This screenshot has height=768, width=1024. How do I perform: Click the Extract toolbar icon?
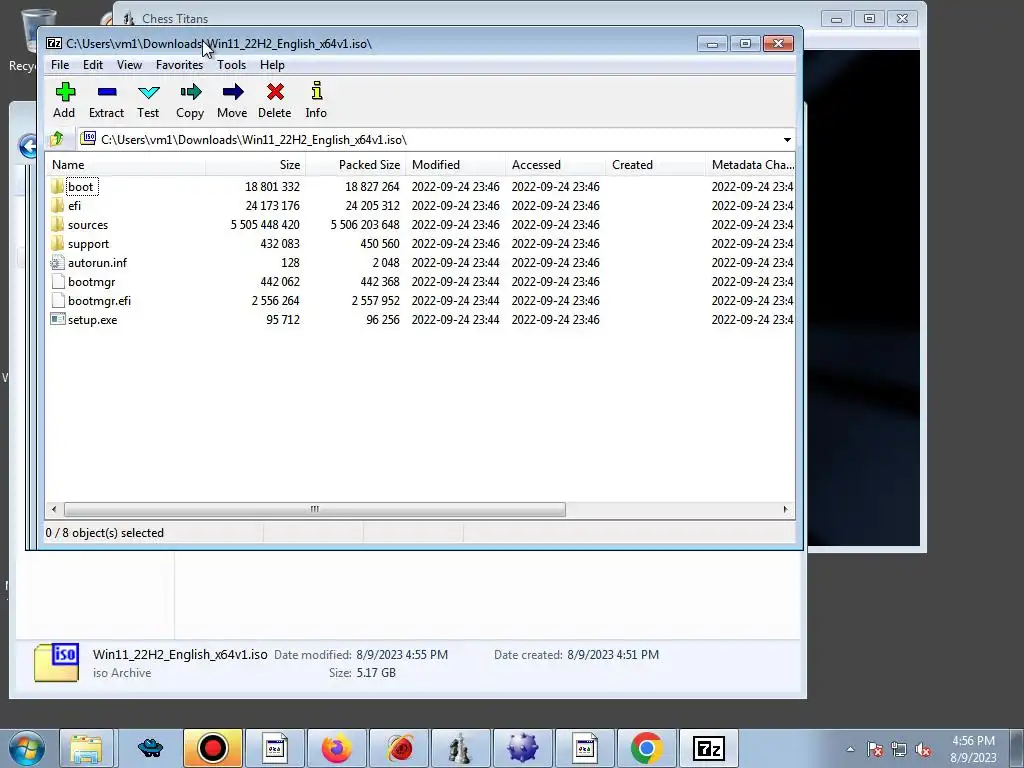pos(106,92)
